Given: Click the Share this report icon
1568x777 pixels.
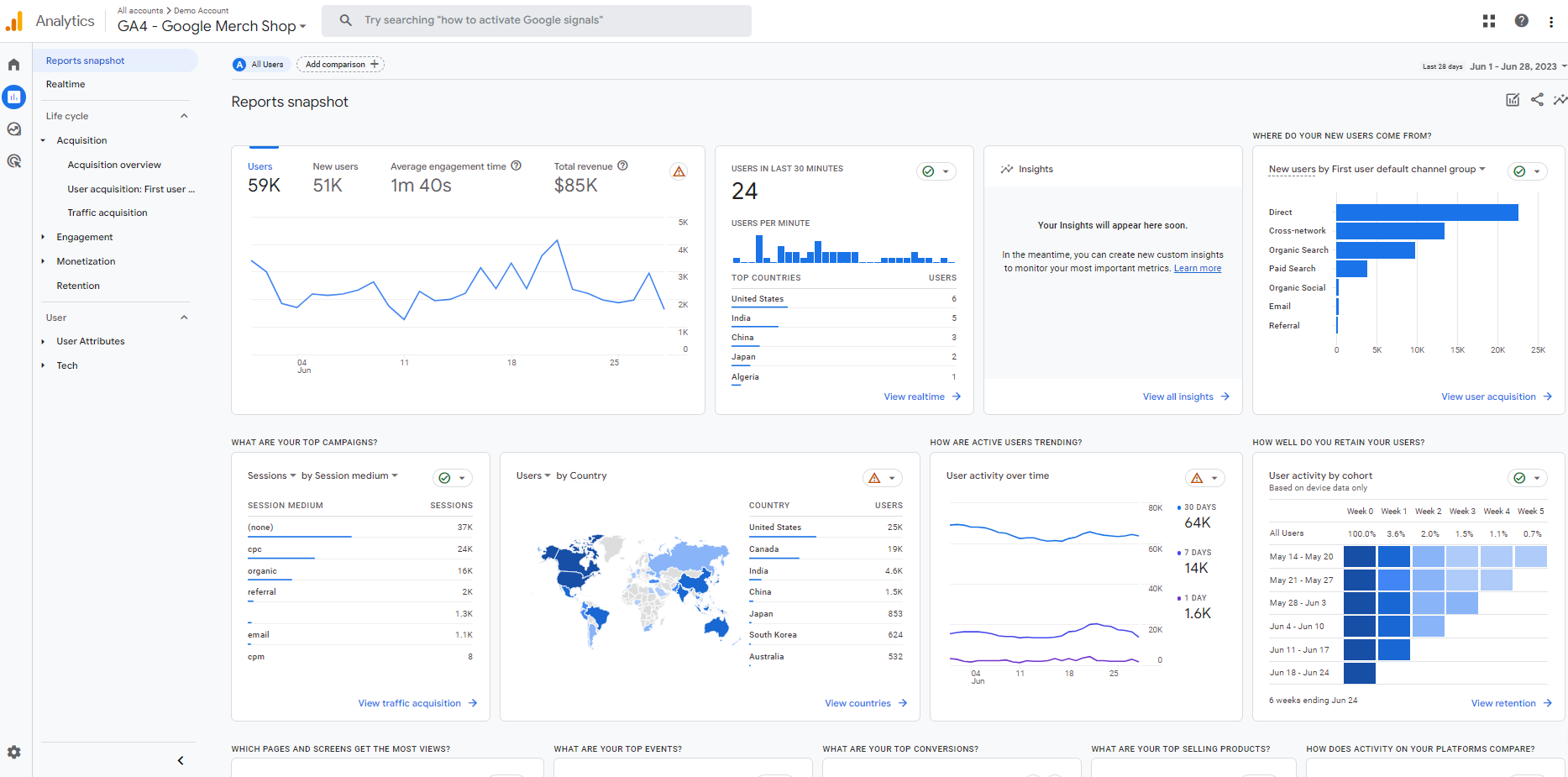Looking at the screenshot, I should click(x=1537, y=100).
